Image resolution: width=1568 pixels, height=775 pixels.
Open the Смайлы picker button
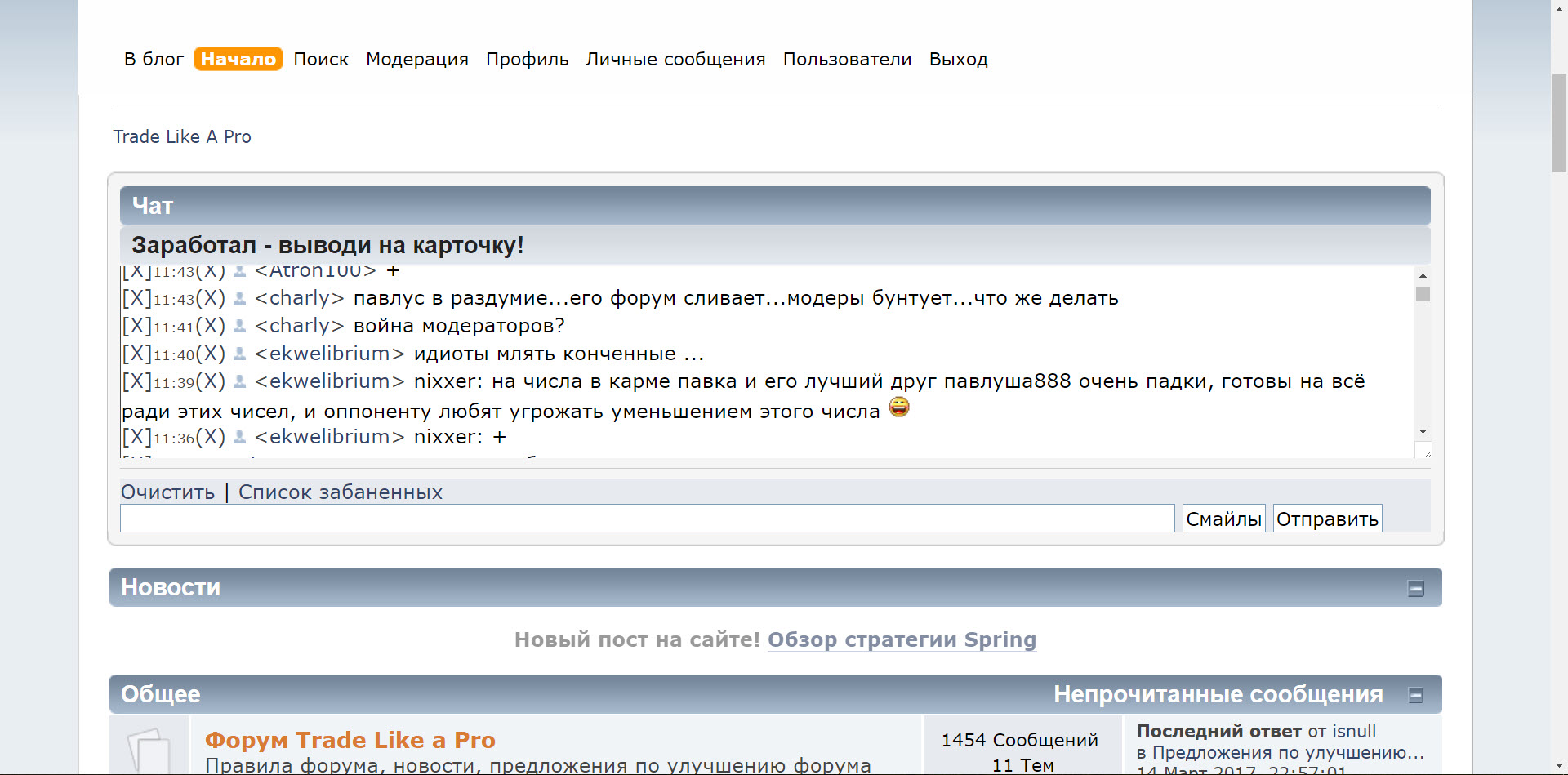click(1223, 519)
